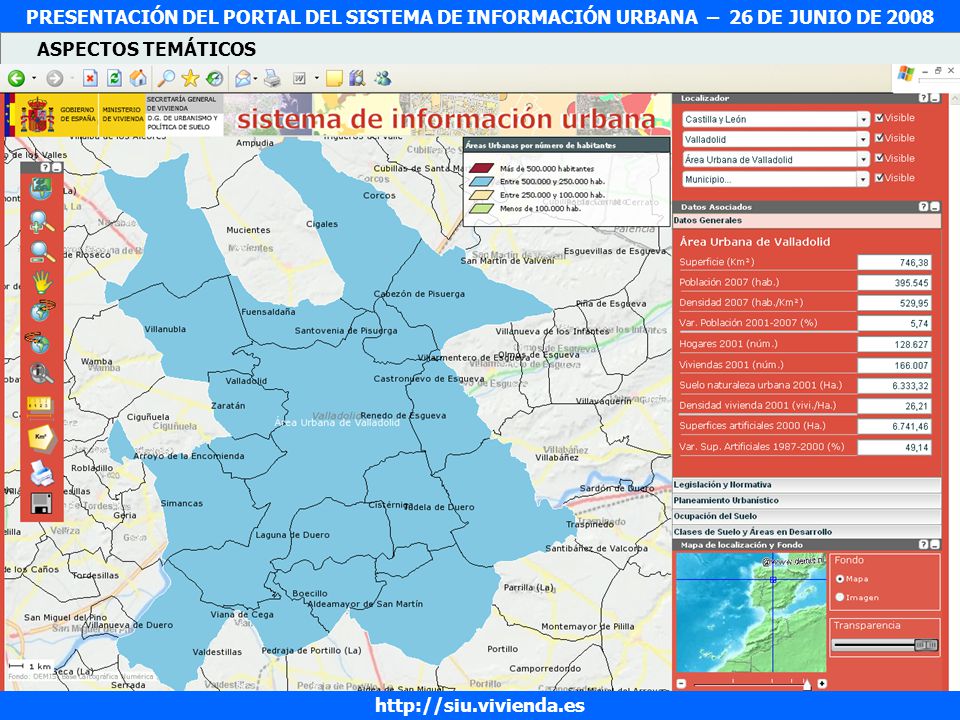This screenshot has width=960, height=720.
Task: Open Edit with Word icon
Action: coord(299,78)
